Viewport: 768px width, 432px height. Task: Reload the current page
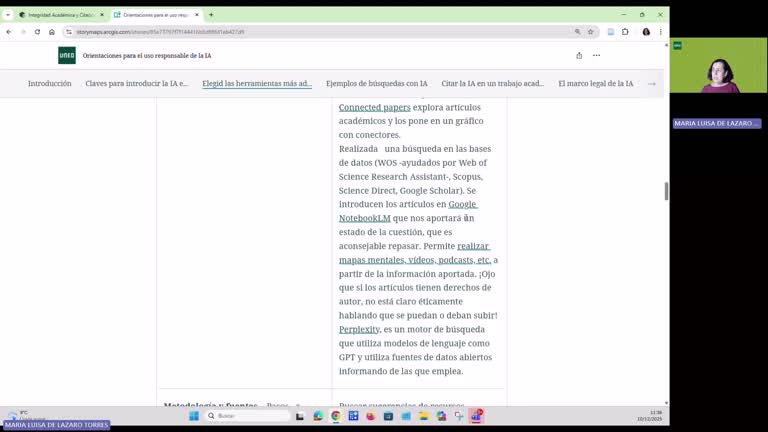point(37,32)
